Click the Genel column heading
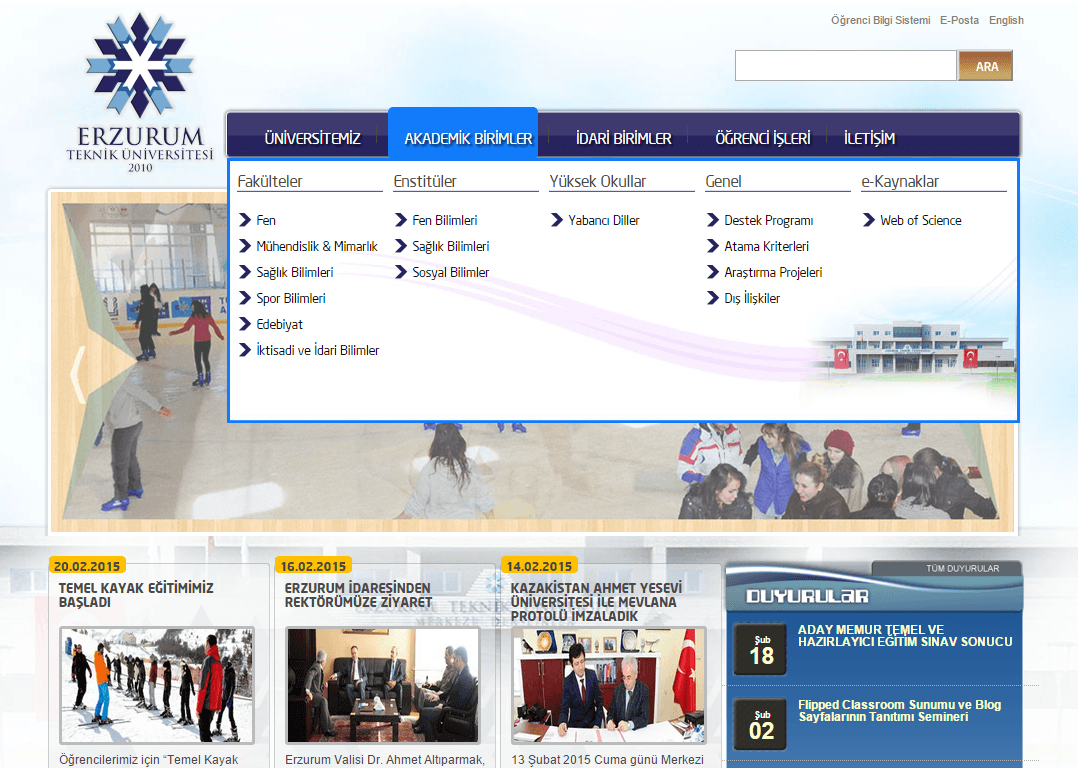The image size is (1078, 768). [x=723, y=182]
